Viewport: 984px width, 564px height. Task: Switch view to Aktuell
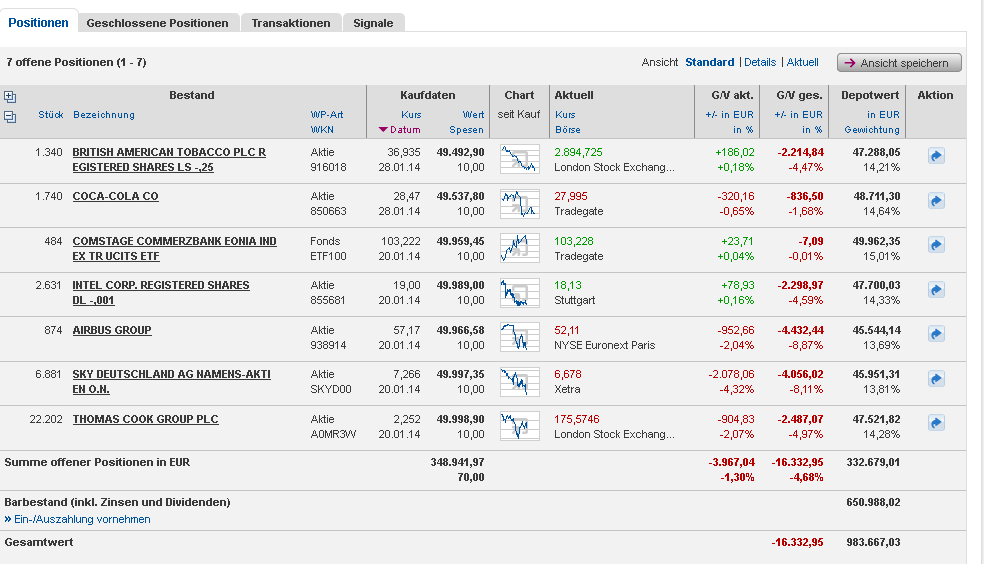(x=802, y=62)
